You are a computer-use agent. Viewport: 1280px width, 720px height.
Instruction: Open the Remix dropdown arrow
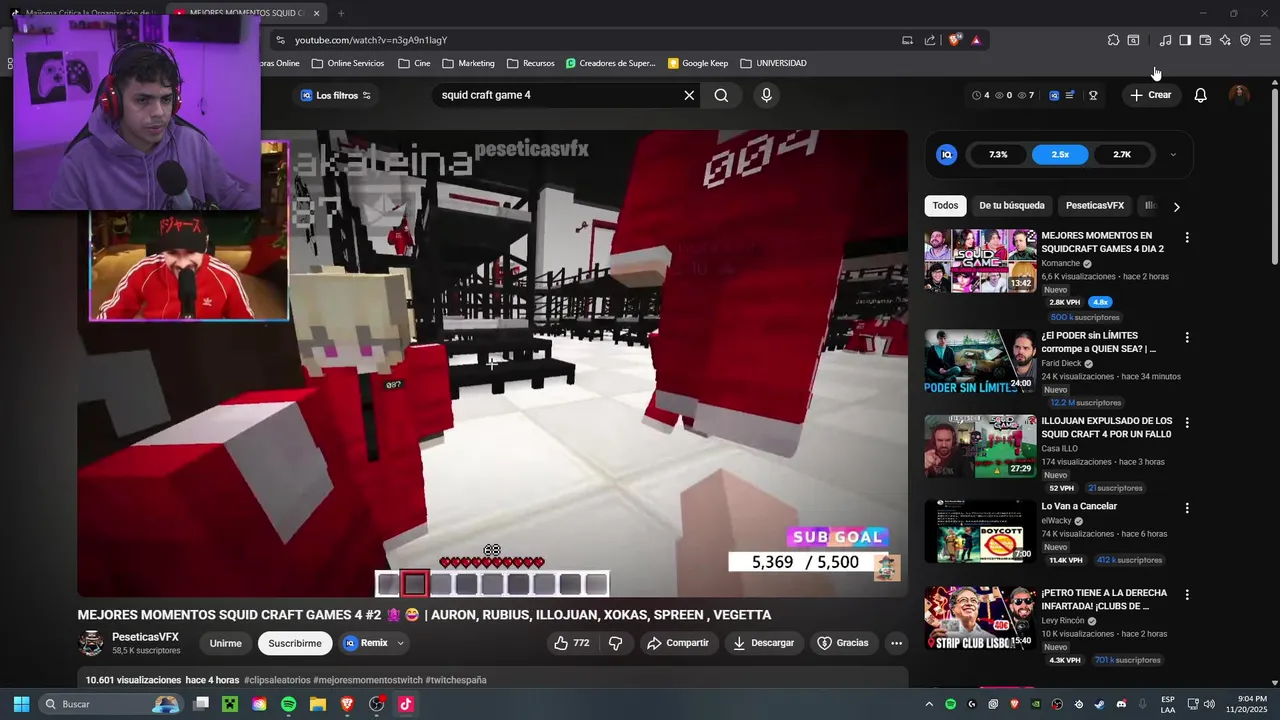400,643
